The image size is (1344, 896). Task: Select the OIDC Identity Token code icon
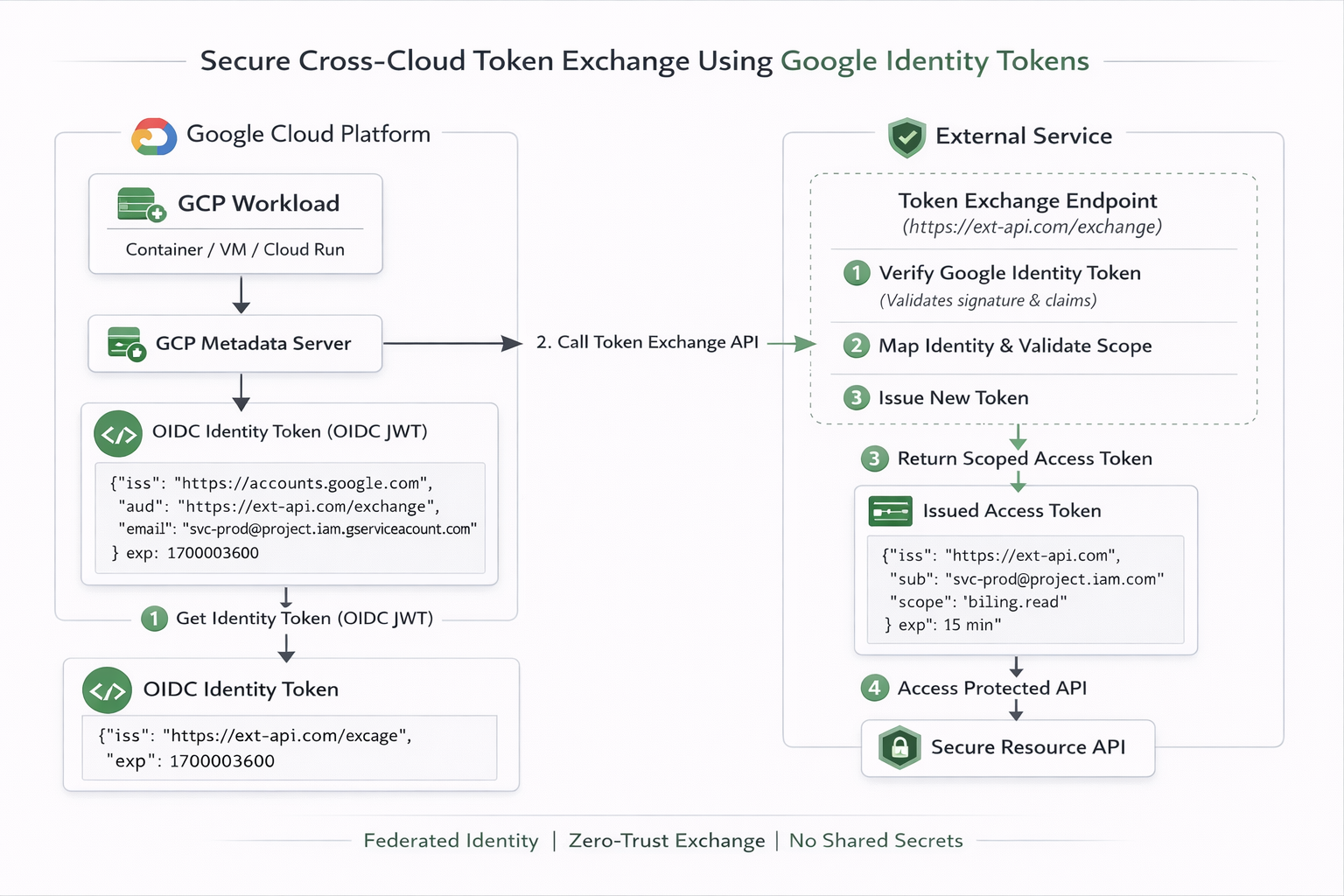117,432
